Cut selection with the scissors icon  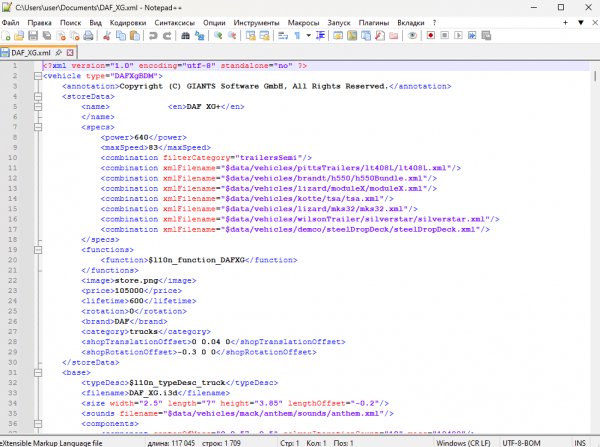[107, 36]
